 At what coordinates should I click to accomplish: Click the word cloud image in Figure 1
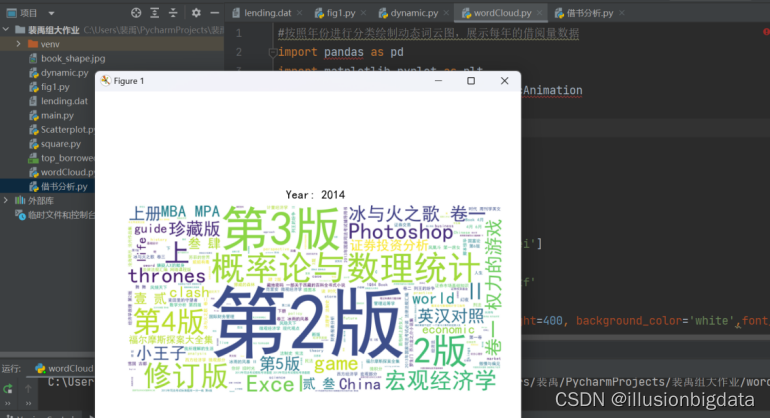click(x=315, y=299)
